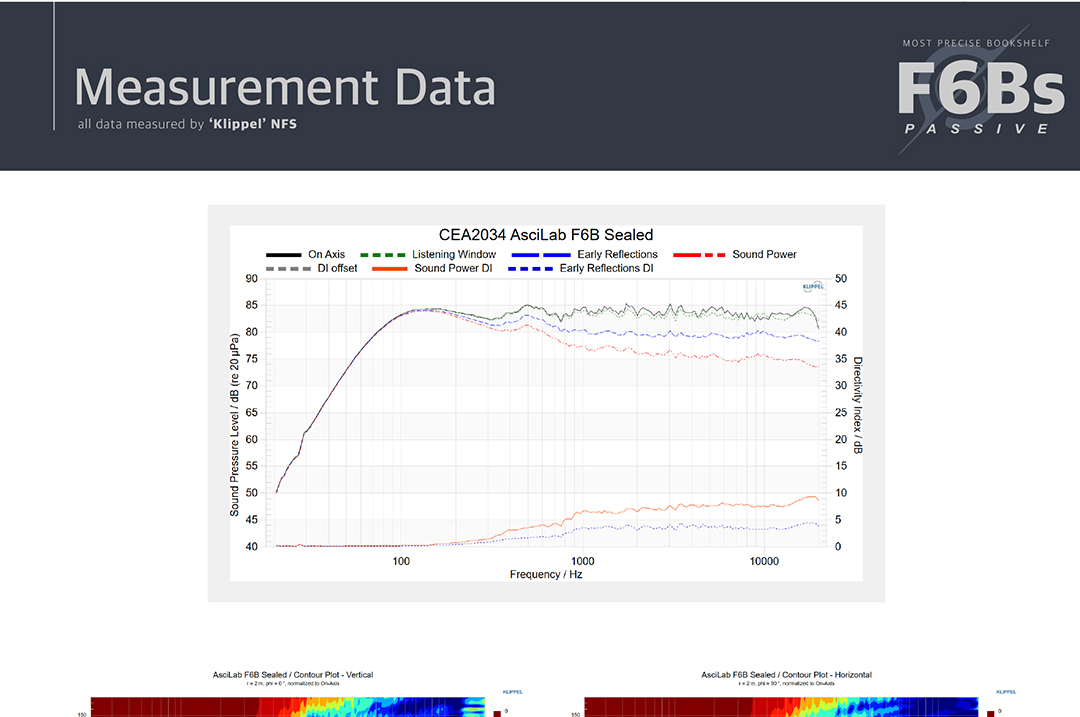This screenshot has width=1080, height=717.
Task: Click the '1000' frequency tick label
Action: pos(583,561)
